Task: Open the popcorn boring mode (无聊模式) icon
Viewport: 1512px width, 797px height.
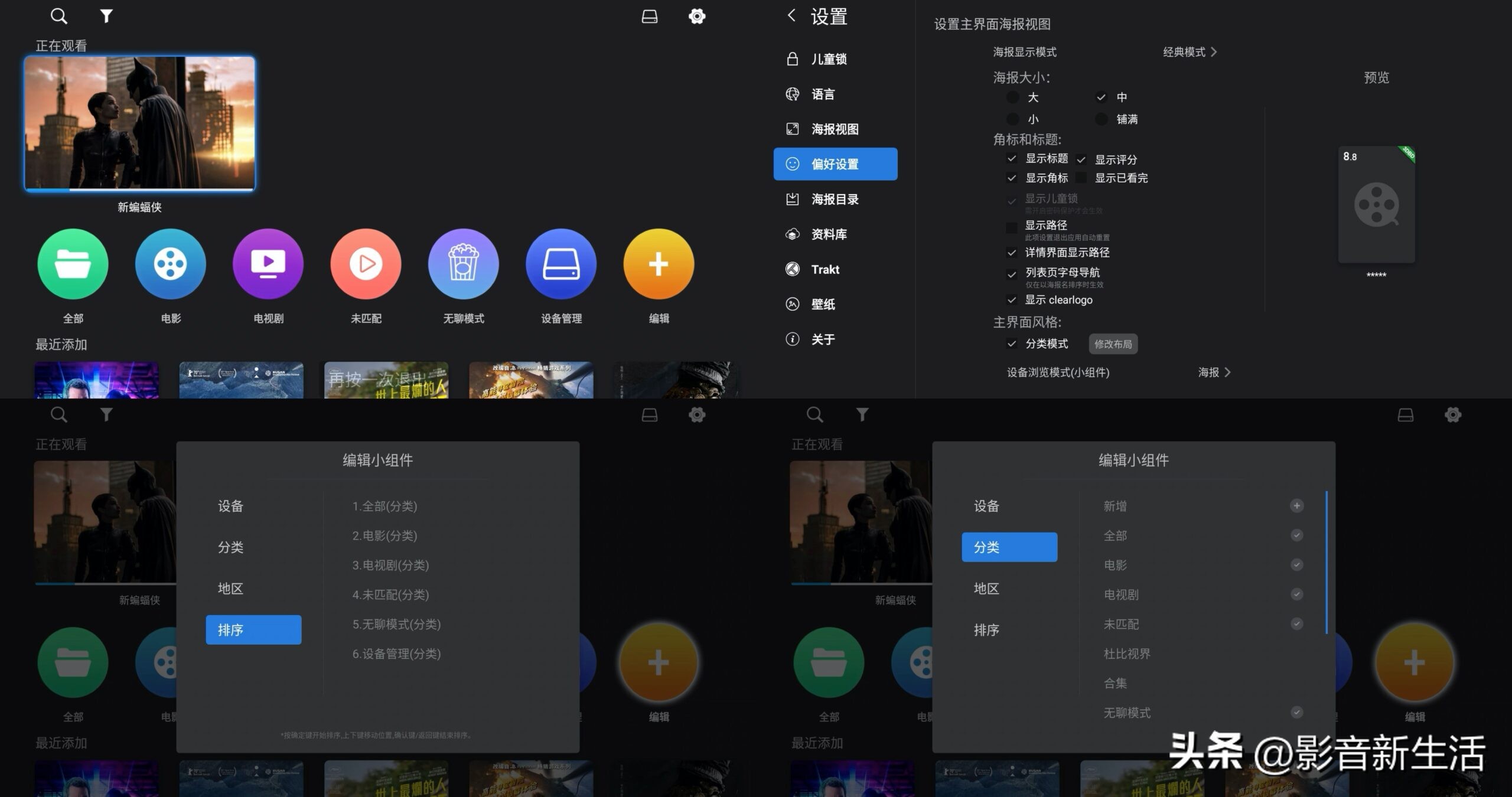Action: 464,264
